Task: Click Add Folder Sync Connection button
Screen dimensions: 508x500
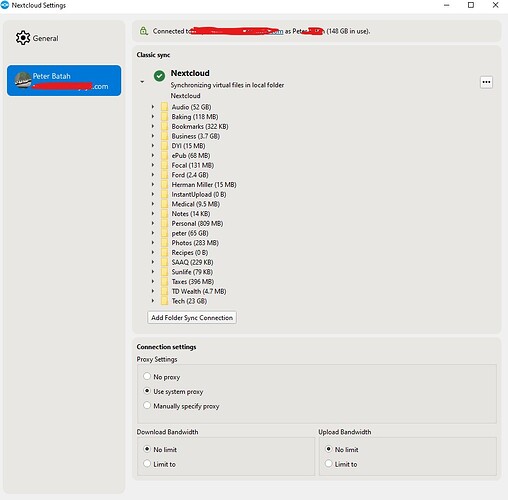Action: [192, 318]
